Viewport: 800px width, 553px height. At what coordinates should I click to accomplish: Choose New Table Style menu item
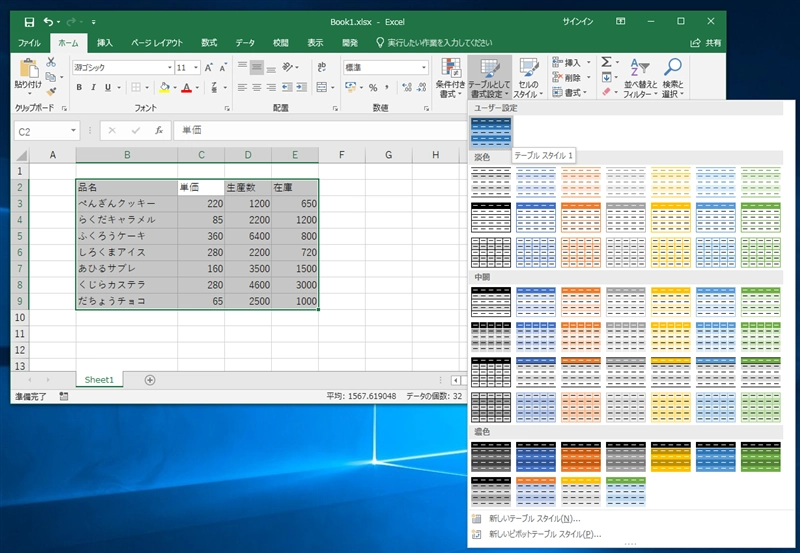coord(534,519)
